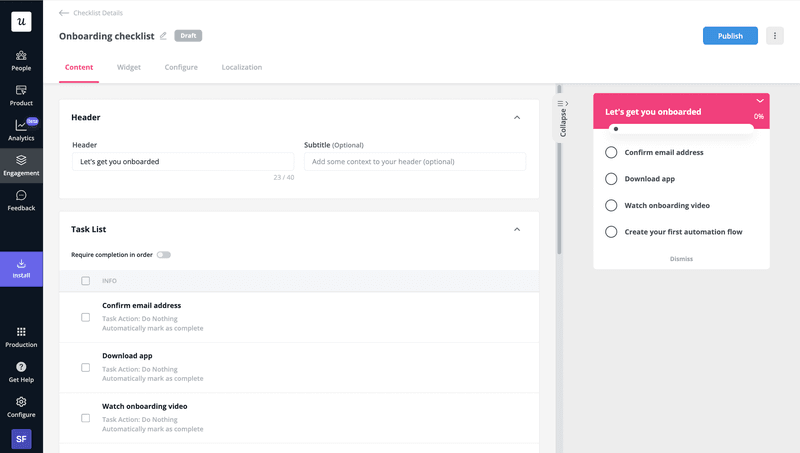Click Dismiss in checklist preview
Image resolution: width=800 pixels, height=453 pixels.
click(x=681, y=259)
